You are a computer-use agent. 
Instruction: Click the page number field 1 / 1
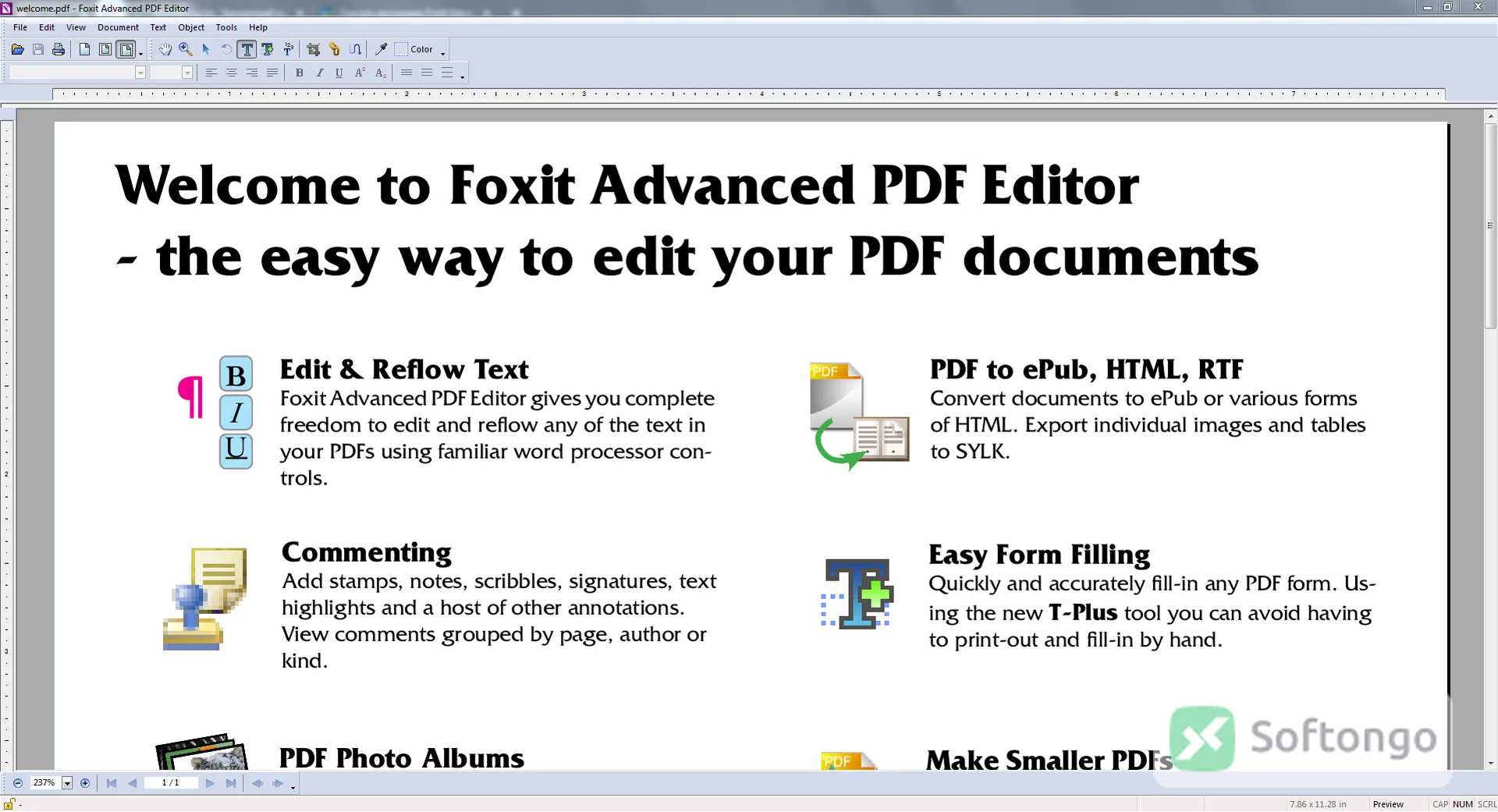point(170,783)
